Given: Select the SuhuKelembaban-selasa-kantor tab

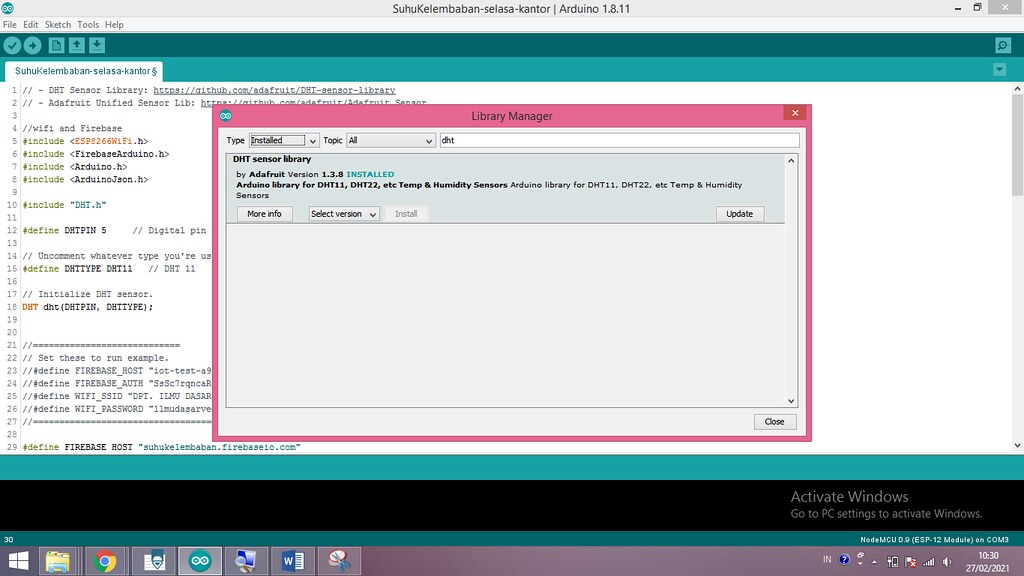Looking at the screenshot, I should (84, 71).
